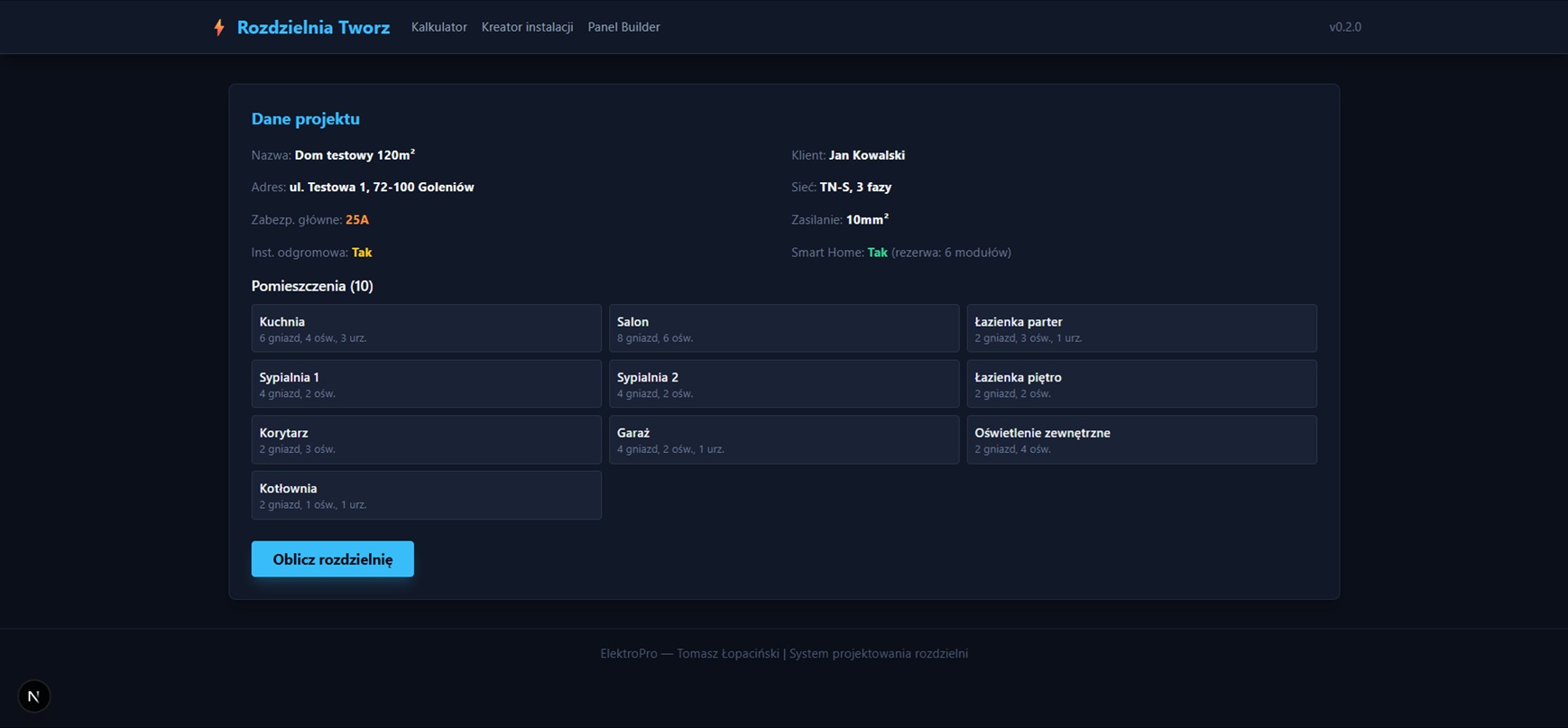The width and height of the screenshot is (1568, 728).
Task: Open the Kalkulator menu item
Action: point(439,27)
